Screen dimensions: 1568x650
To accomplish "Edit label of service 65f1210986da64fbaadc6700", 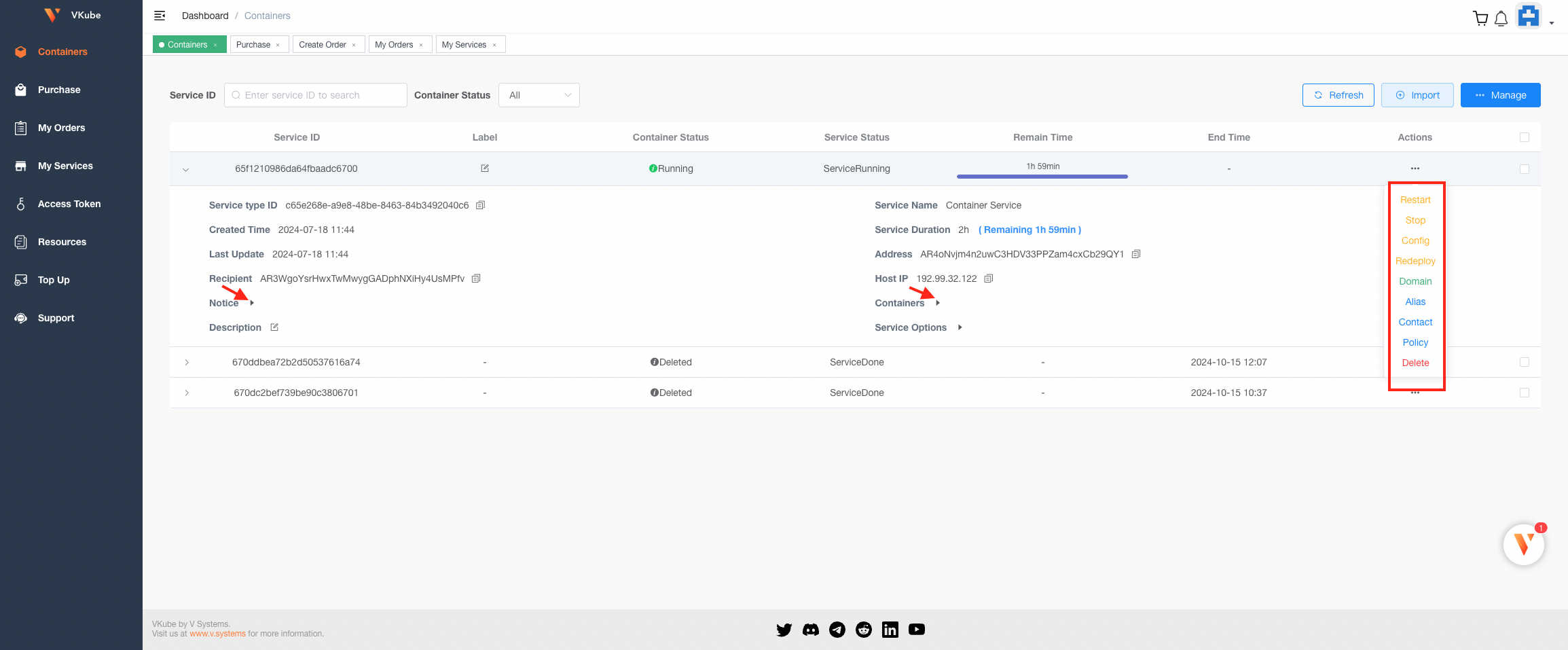I will pos(485,168).
